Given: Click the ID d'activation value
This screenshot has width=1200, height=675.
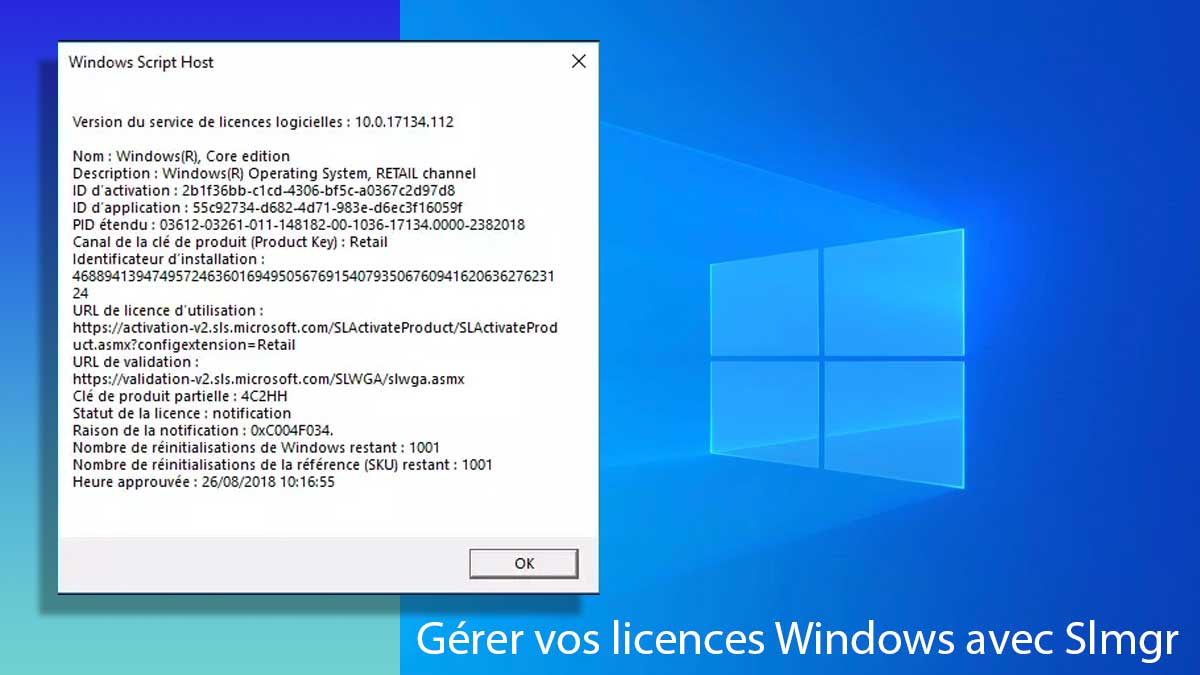Looking at the screenshot, I should click(318, 190).
